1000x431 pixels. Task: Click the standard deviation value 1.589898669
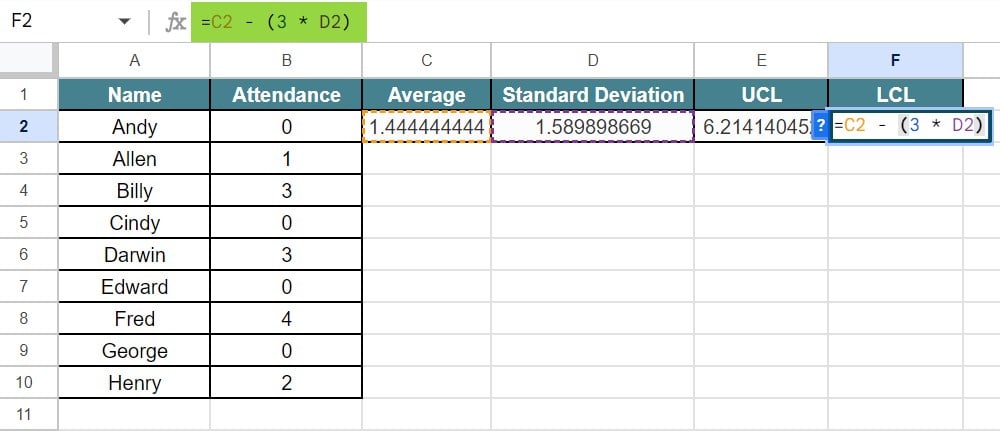point(592,126)
